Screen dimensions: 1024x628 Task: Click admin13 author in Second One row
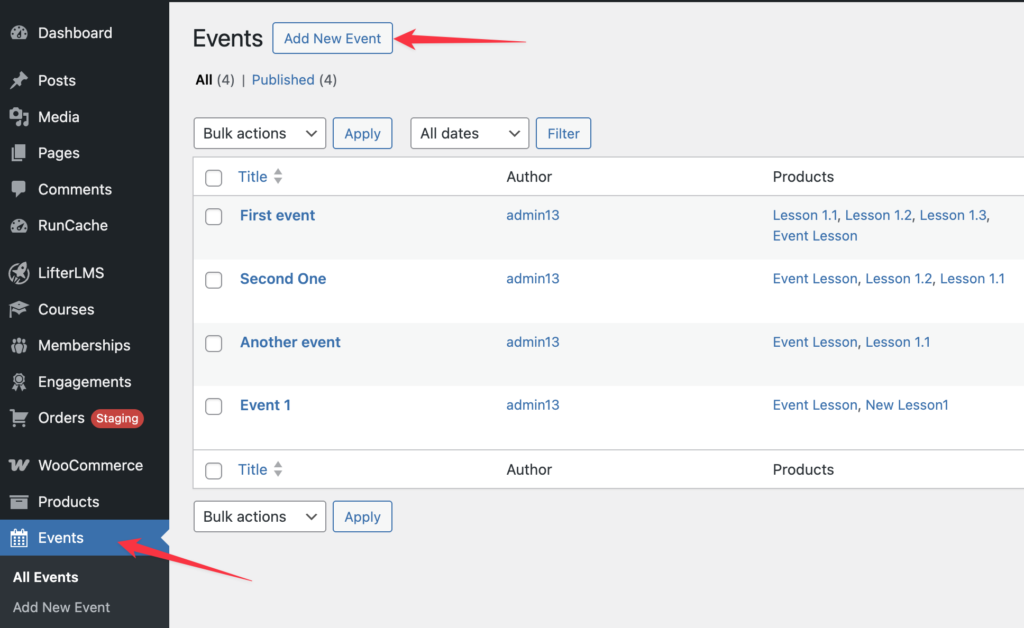coord(533,279)
